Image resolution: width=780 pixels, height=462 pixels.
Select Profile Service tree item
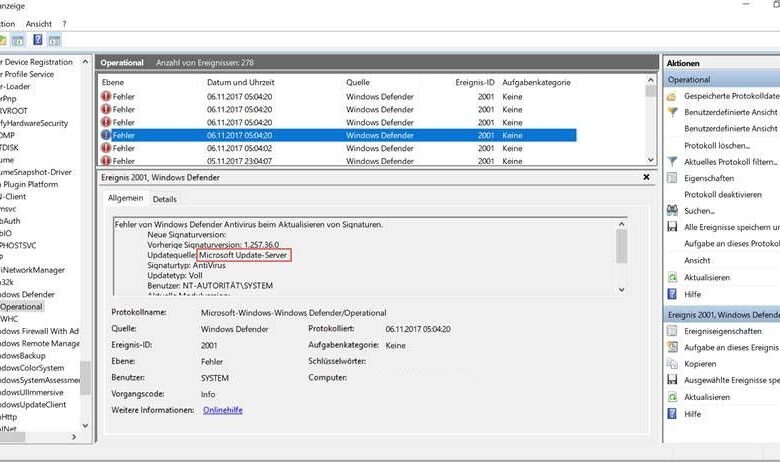[27, 74]
